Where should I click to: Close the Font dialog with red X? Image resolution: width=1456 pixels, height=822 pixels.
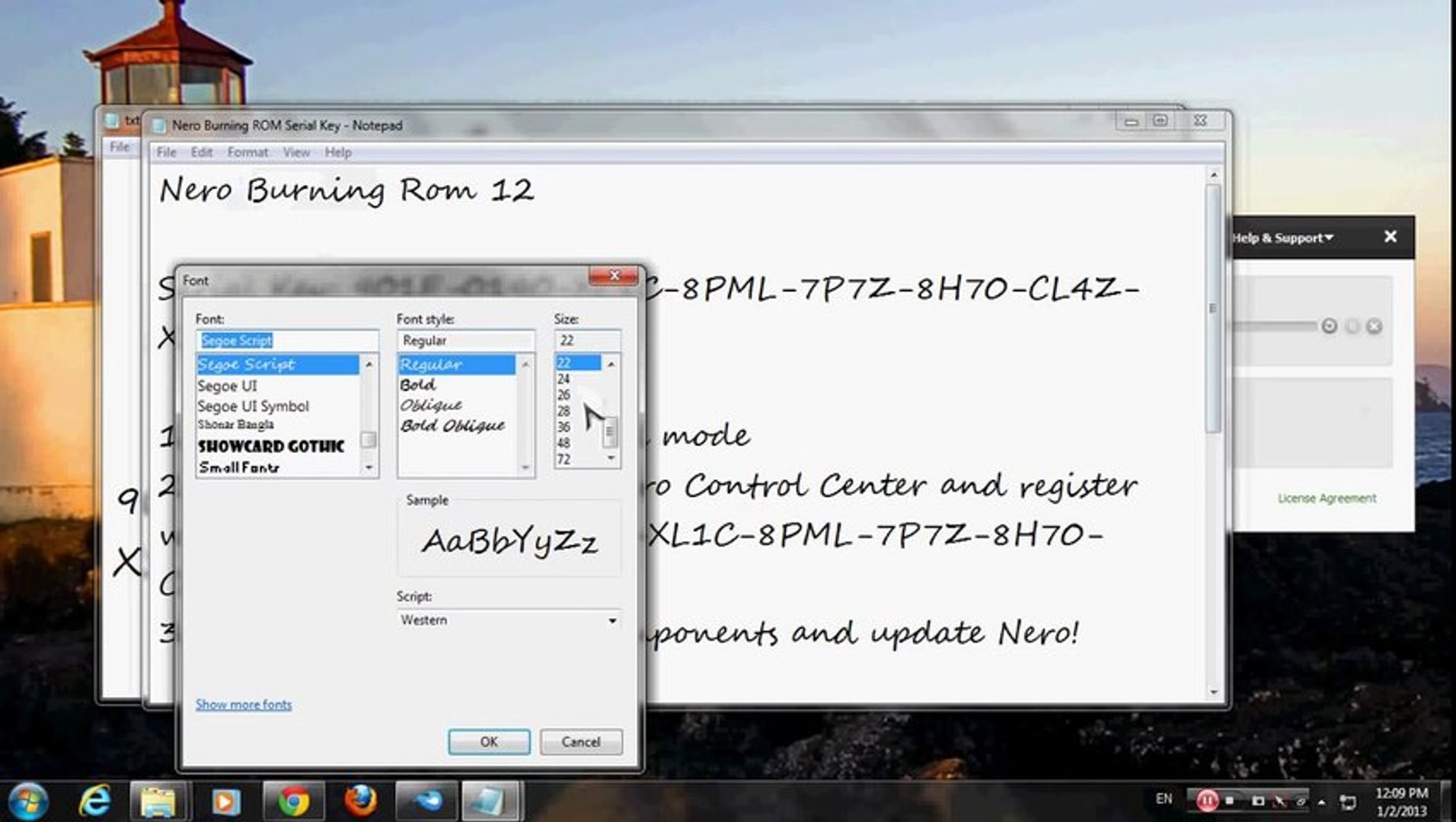(614, 276)
